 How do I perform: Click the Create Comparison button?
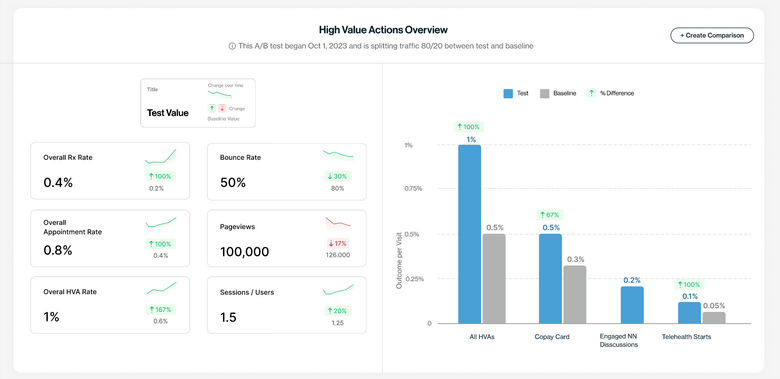click(712, 35)
